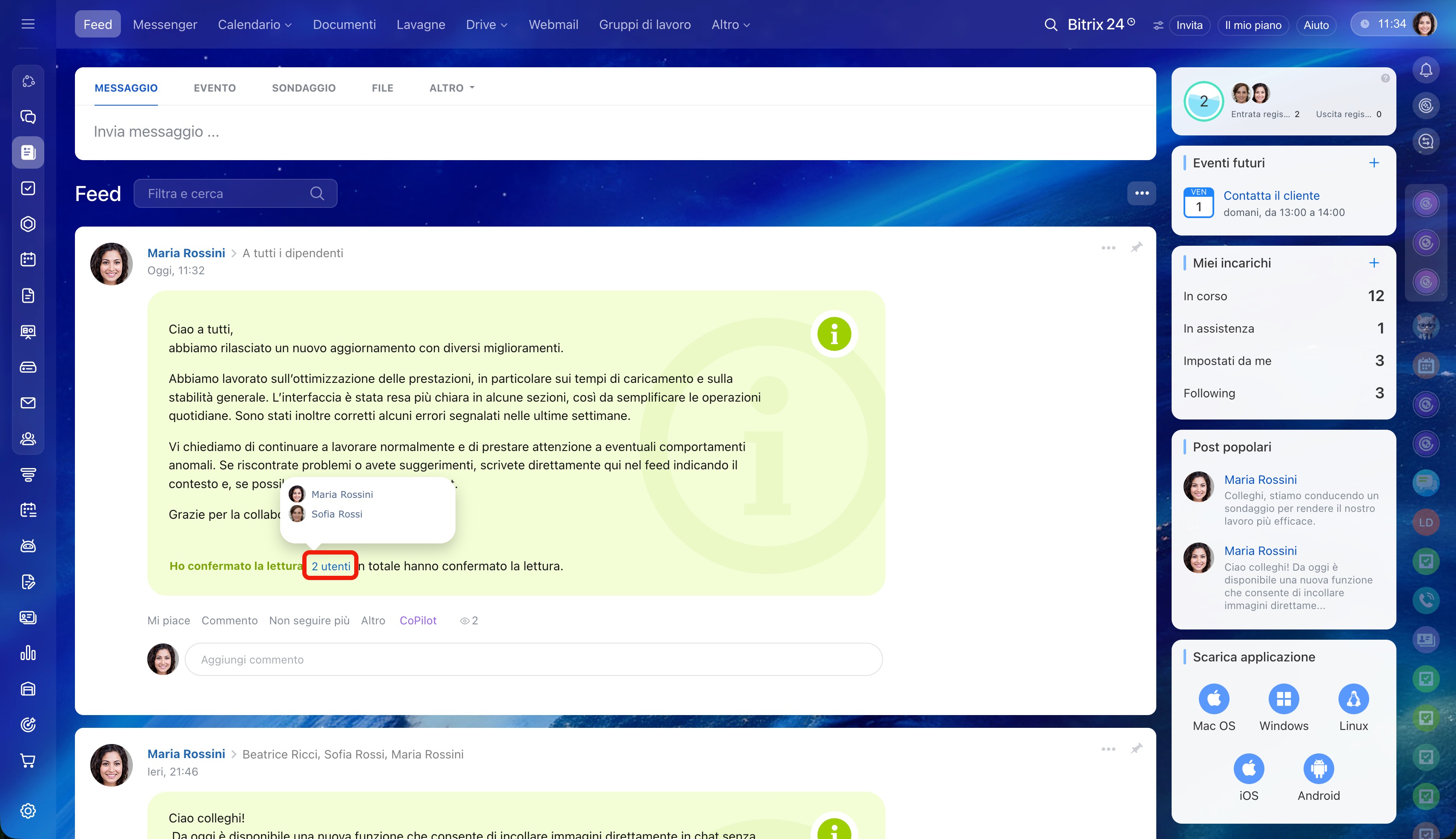The width and height of the screenshot is (1456, 839).
Task: Click the Mac OS download icon
Action: pos(1213,699)
